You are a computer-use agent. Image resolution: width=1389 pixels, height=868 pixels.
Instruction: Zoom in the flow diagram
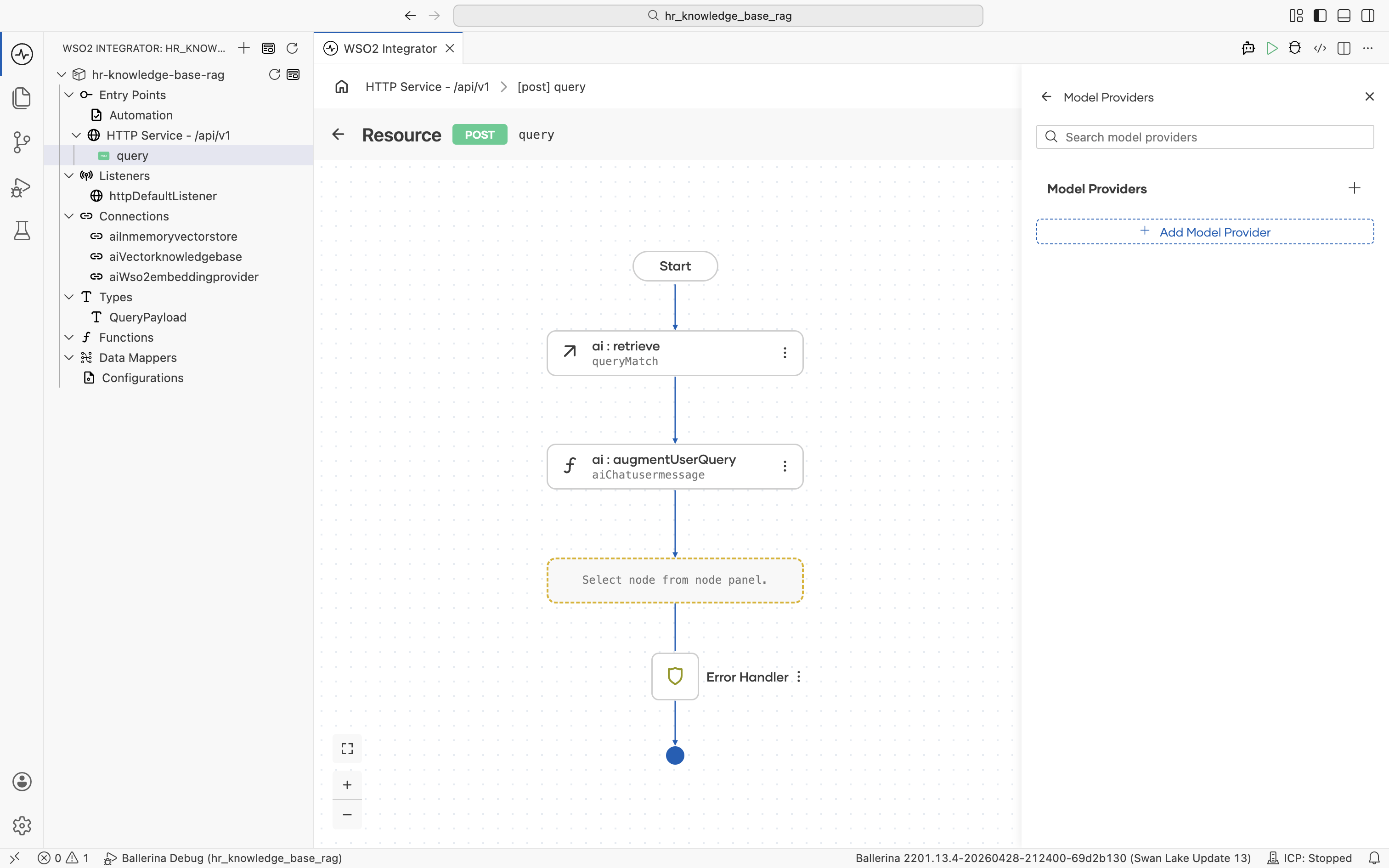pos(347,785)
